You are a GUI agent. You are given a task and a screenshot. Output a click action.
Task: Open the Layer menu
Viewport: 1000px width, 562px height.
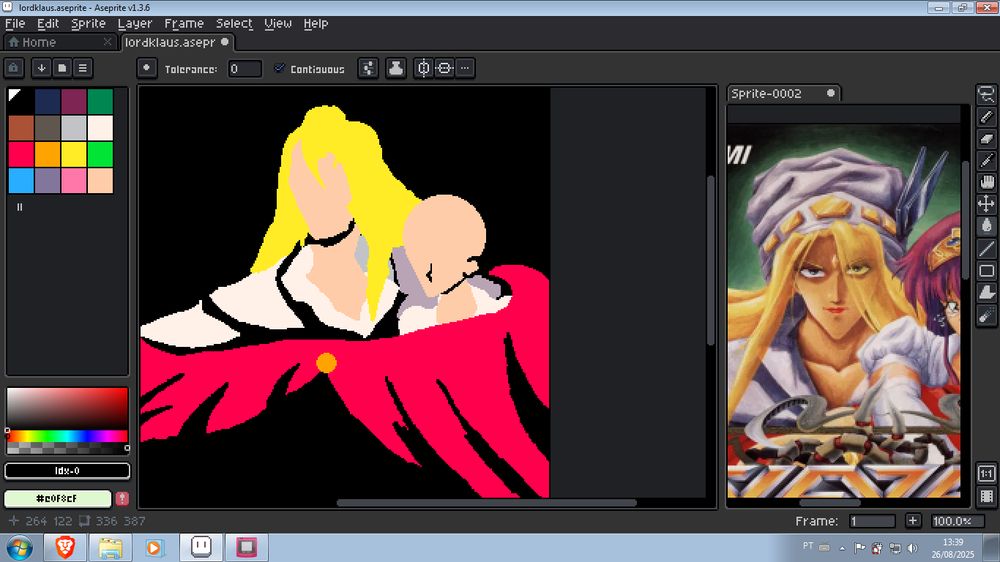(135, 24)
